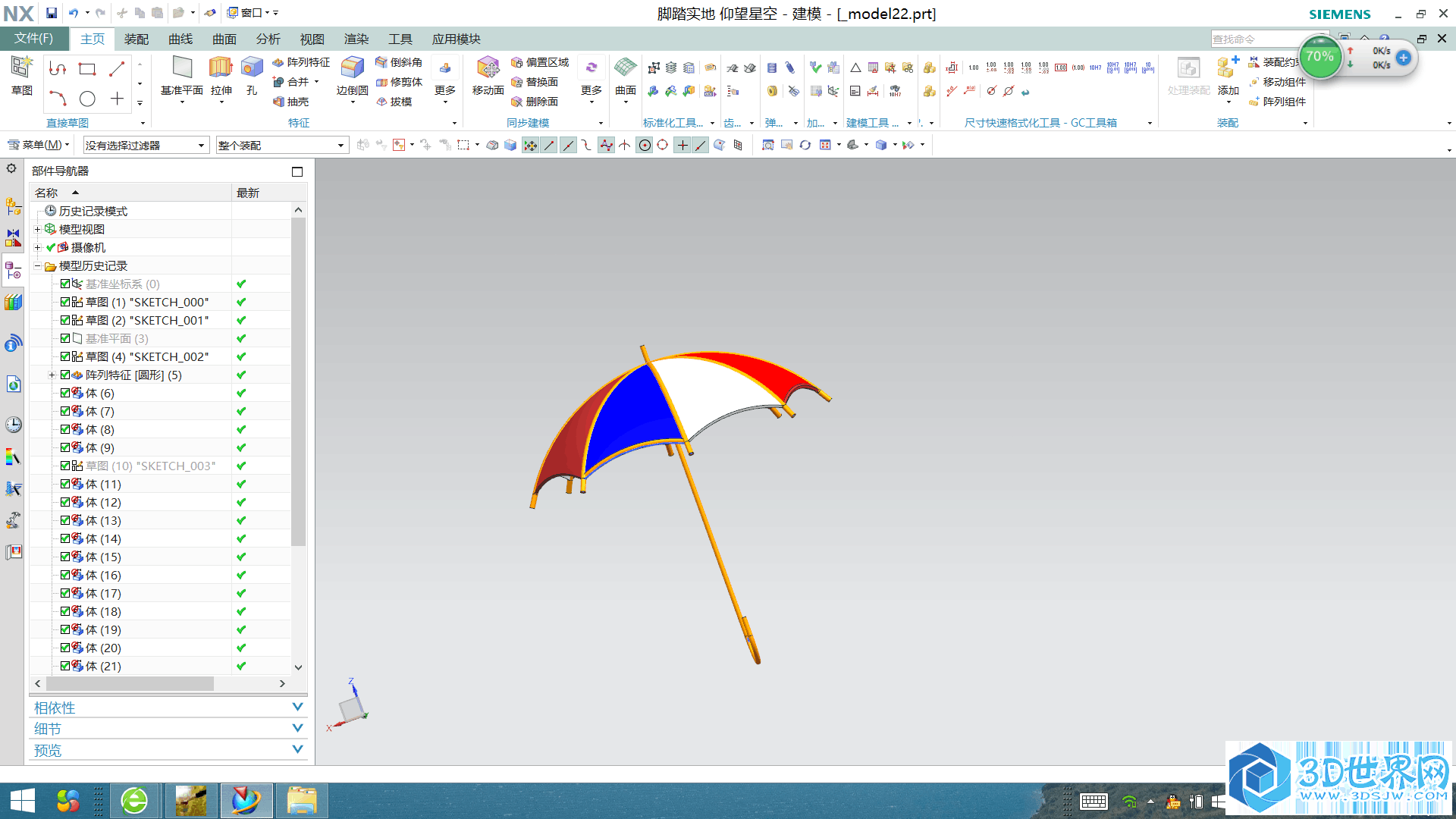Open the 文件(F) menu
Image resolution: width=1456 pixels, height=819 pixels.
pos(33,38)
